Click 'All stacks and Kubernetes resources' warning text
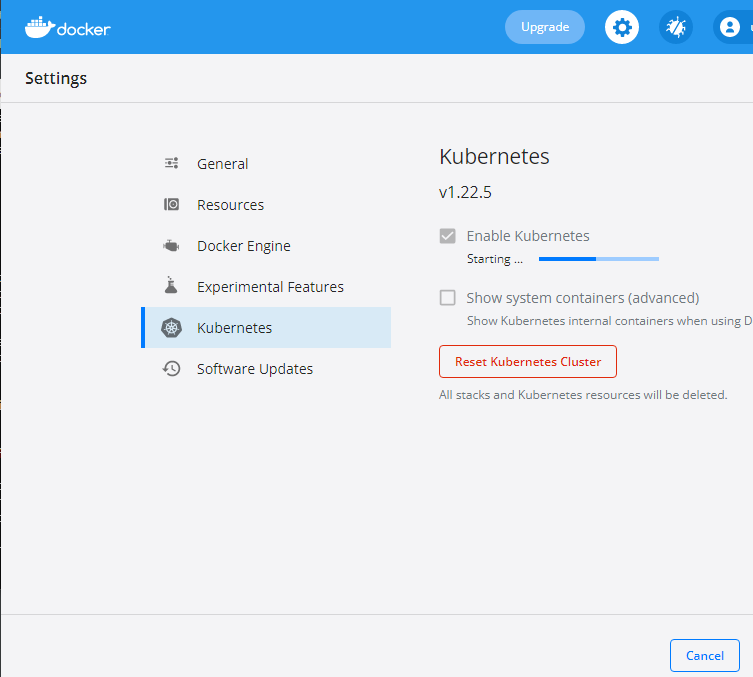 click(583, 395)
